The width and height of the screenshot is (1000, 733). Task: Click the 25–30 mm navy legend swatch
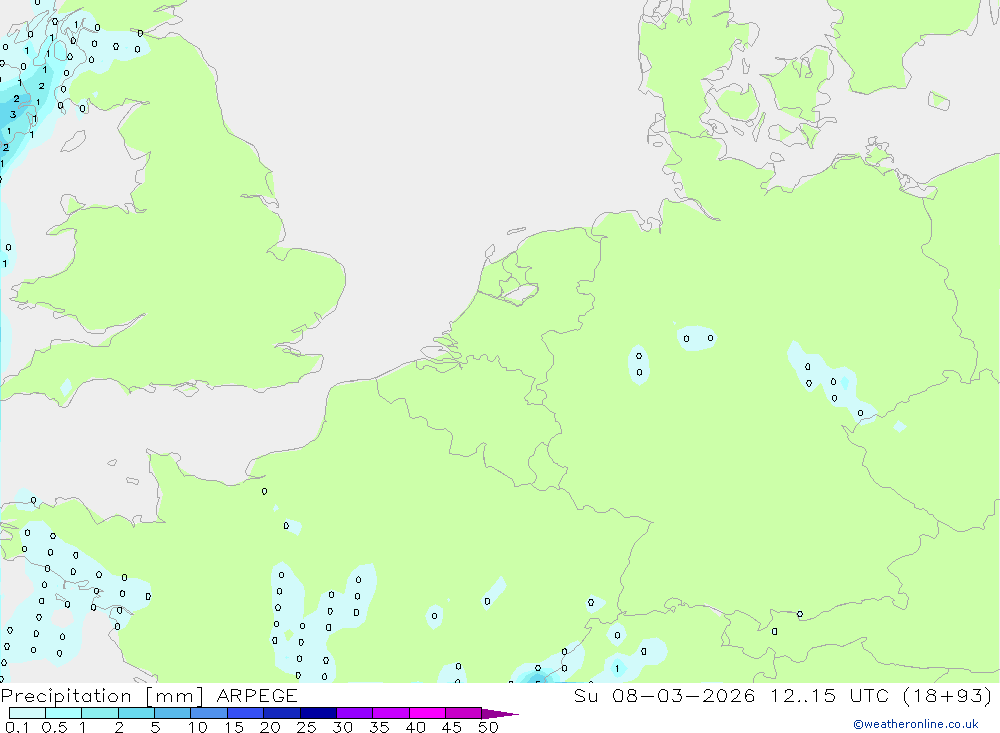[x=318, y=713]
